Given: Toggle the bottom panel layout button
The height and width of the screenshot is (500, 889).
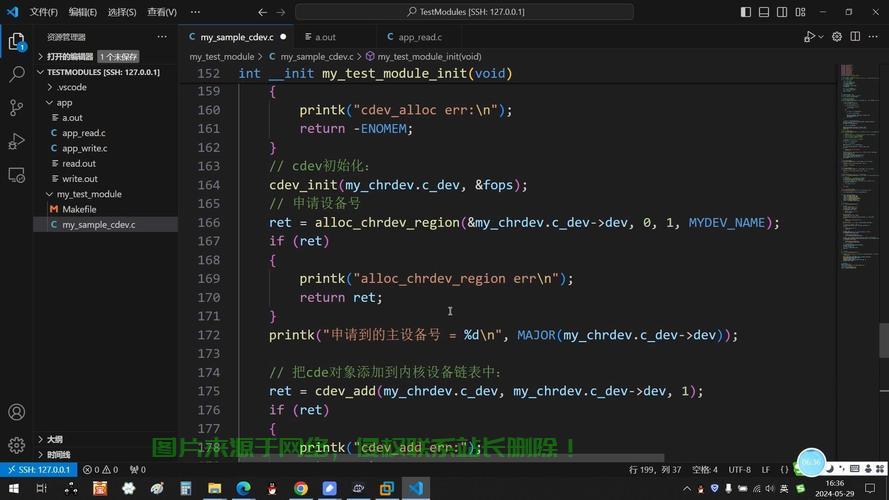Looking at the screenshot, I should pyautogui.click(x=763, y=12).
